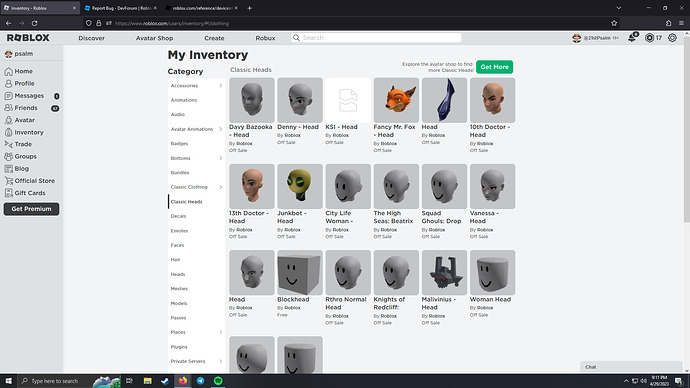Click the Roblox search field

(376, 38)
